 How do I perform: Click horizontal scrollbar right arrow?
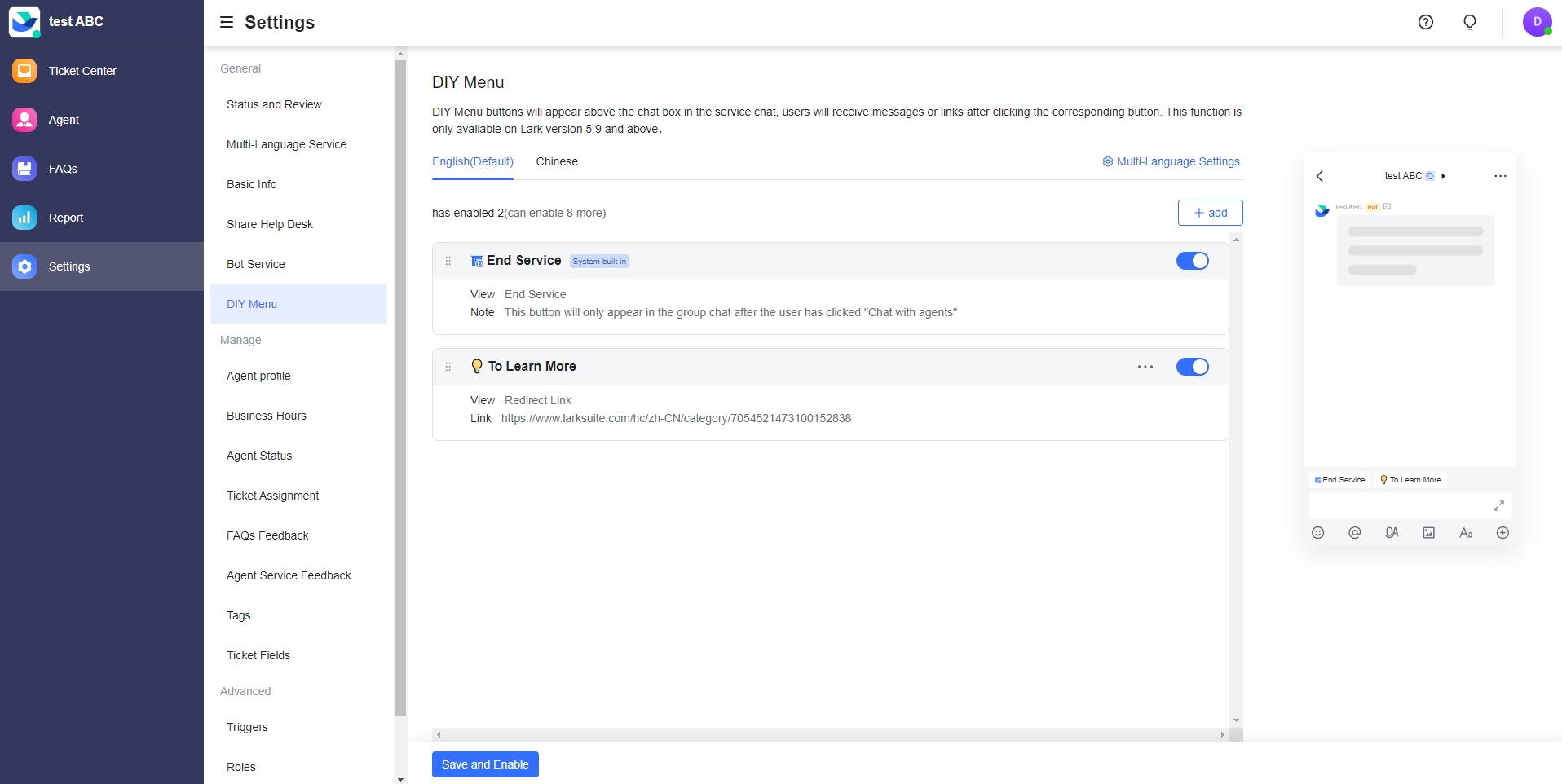pyautogui.click(x=1222, y=734)
